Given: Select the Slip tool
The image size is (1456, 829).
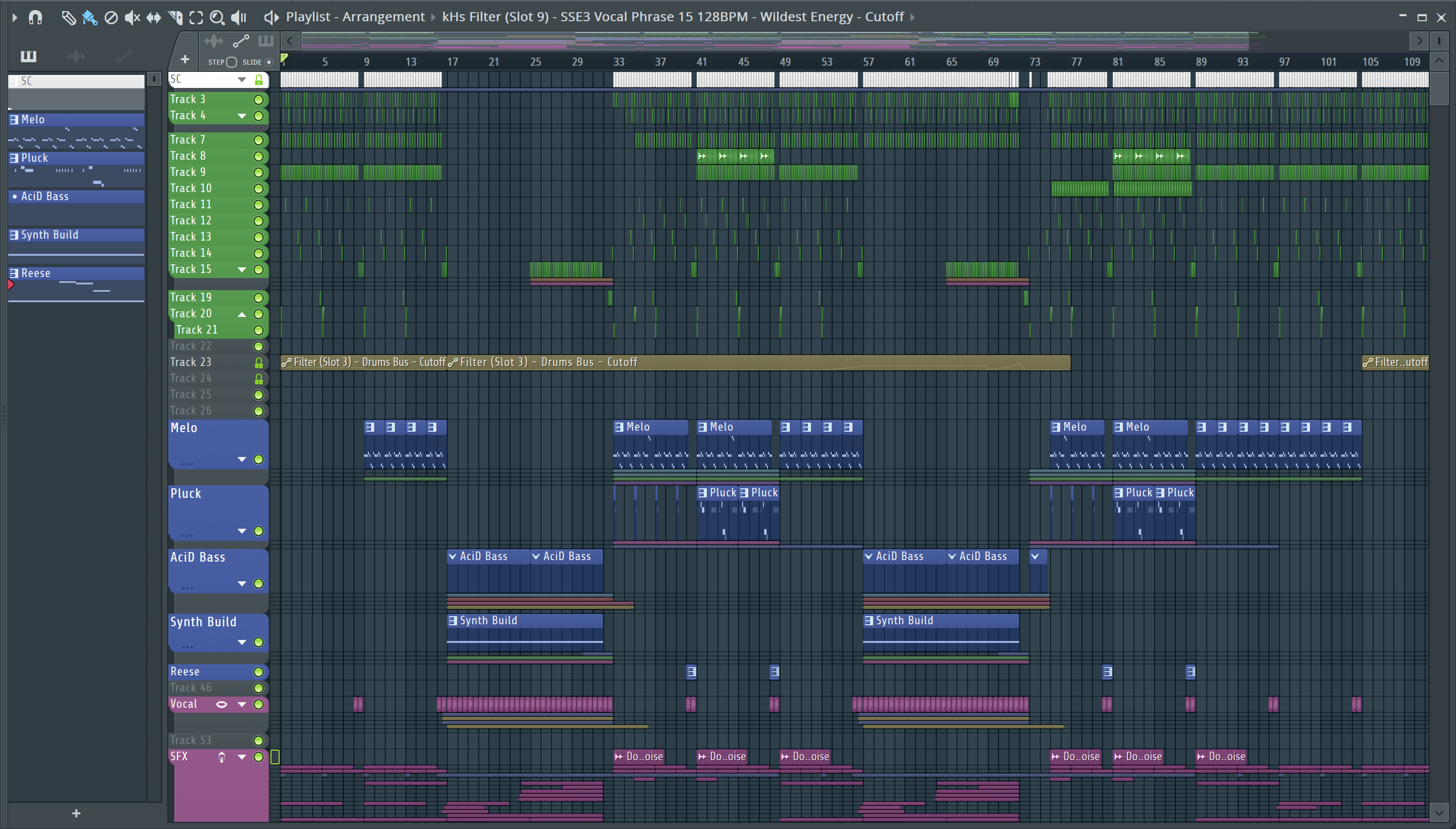Looking at the screenshot, I should pyautogui.click(x=154, y=18).
